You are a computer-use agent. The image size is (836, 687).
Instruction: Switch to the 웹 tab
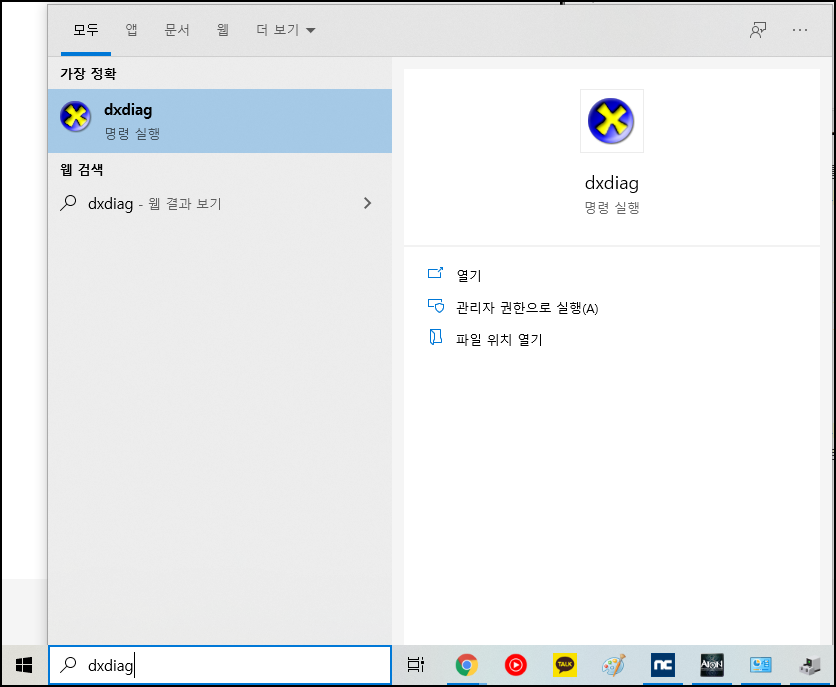[x=223, y=30]
